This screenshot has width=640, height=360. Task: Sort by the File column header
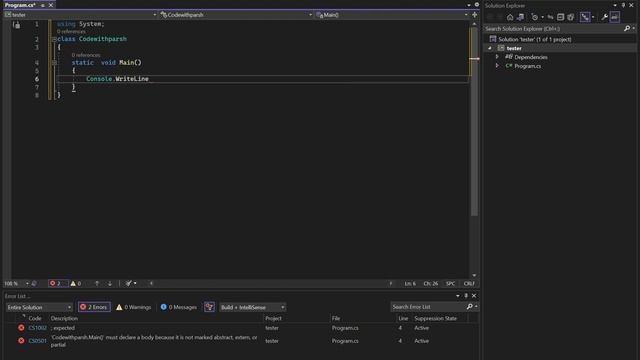click(x=336, y=318)
